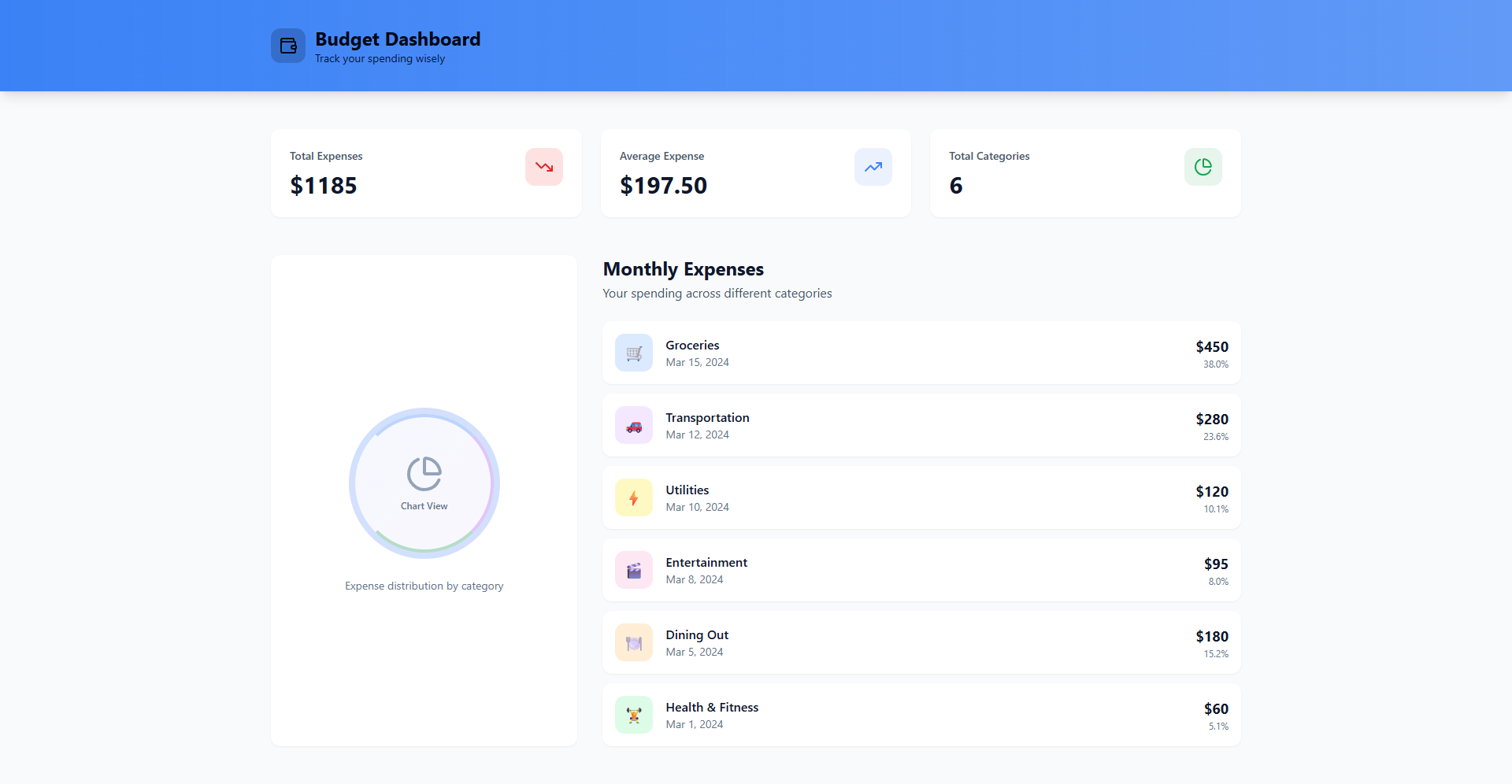Click the red downward trend icon
This screenshot has height=784, width=1512.
pos(544,167)
